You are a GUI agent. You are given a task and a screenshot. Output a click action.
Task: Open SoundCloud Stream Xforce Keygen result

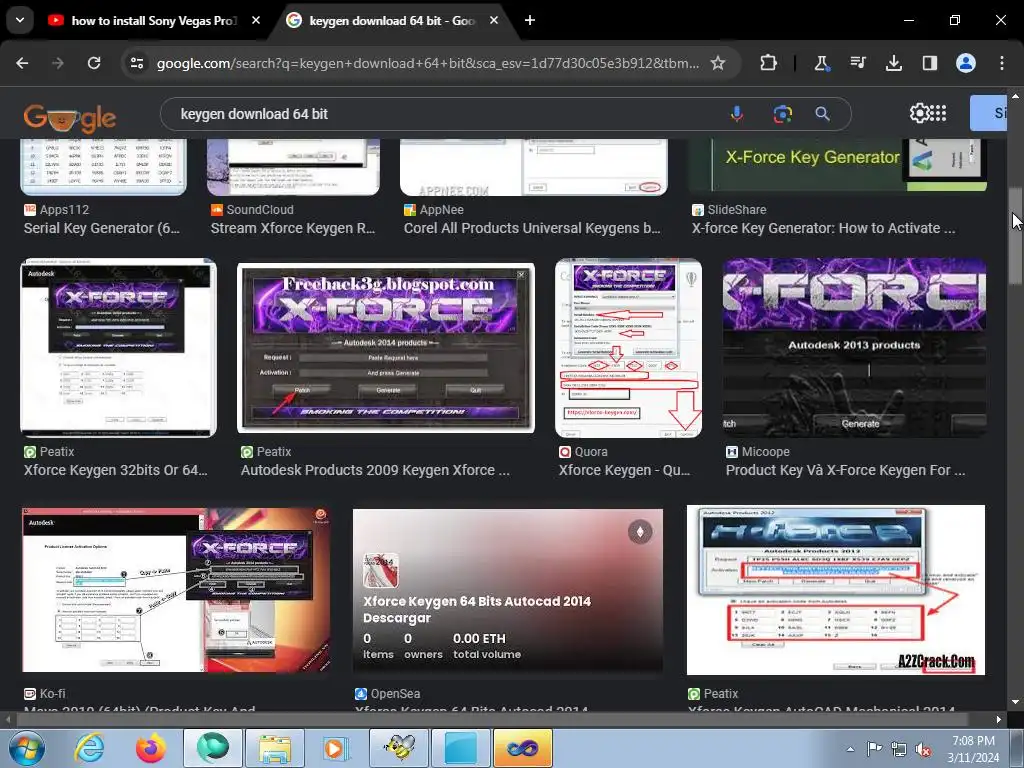[x=293, y=228]
